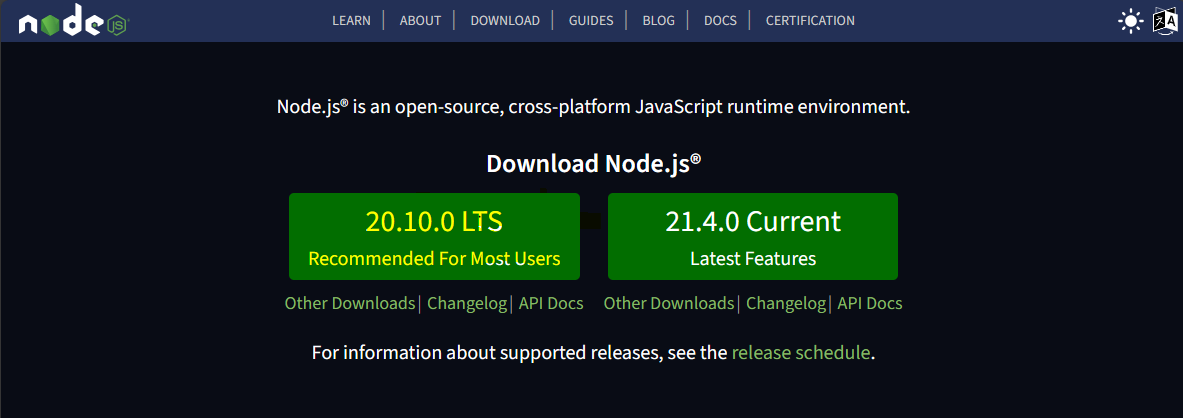Screen dimensions: 1183x418
Task: View Changelog for the LTS release
Action: click(467, 303)
